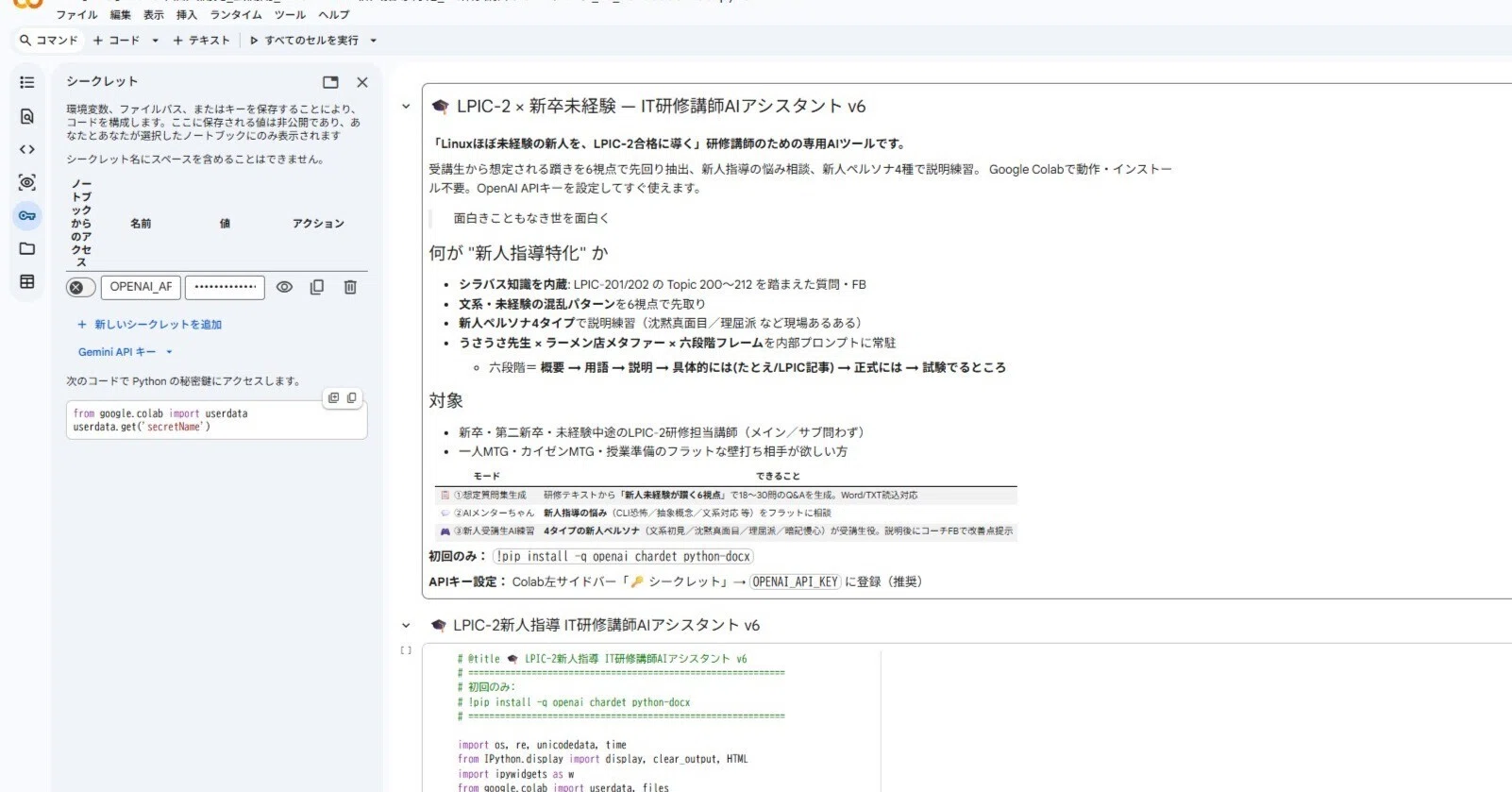The width and height of the screenshot is (1512, 792).
Task: Open the find and replace sidebar icon
Action: (x=27, y=116)
